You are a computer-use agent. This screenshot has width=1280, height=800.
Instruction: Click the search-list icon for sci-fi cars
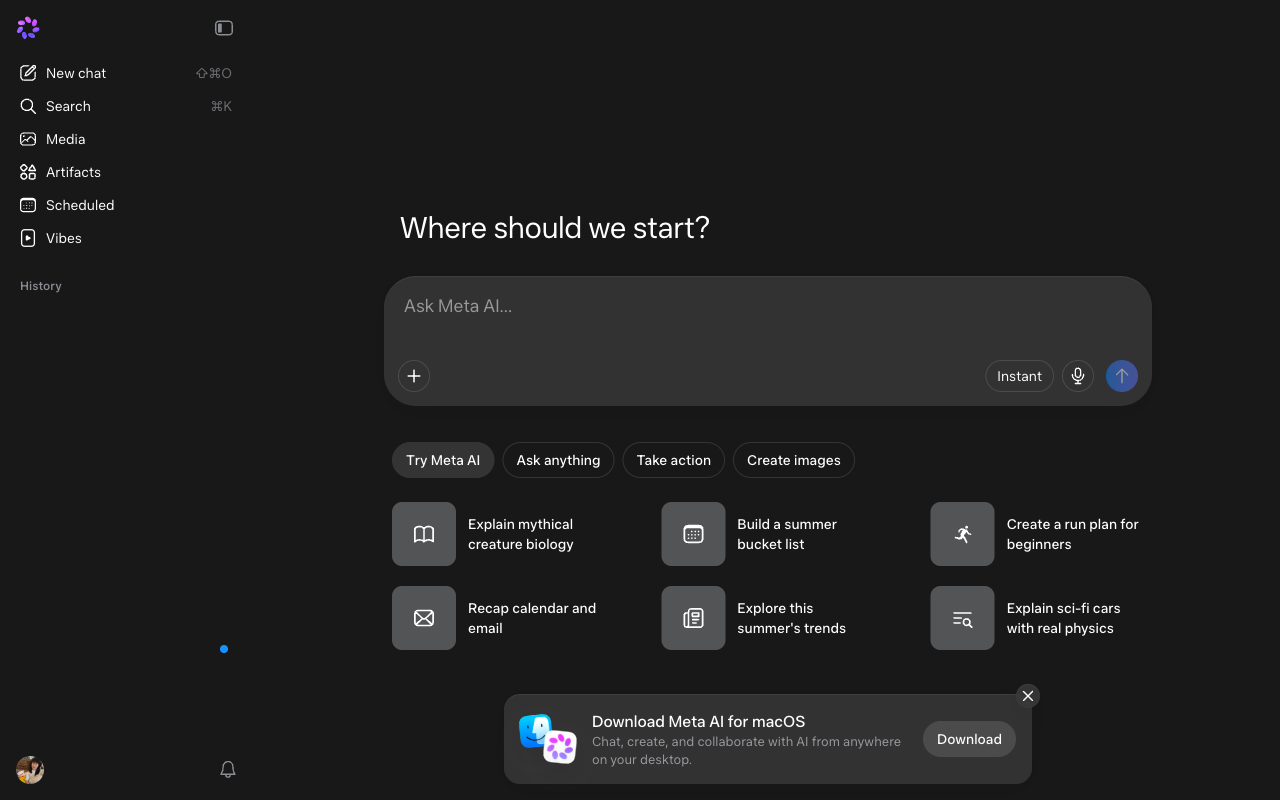962,618
